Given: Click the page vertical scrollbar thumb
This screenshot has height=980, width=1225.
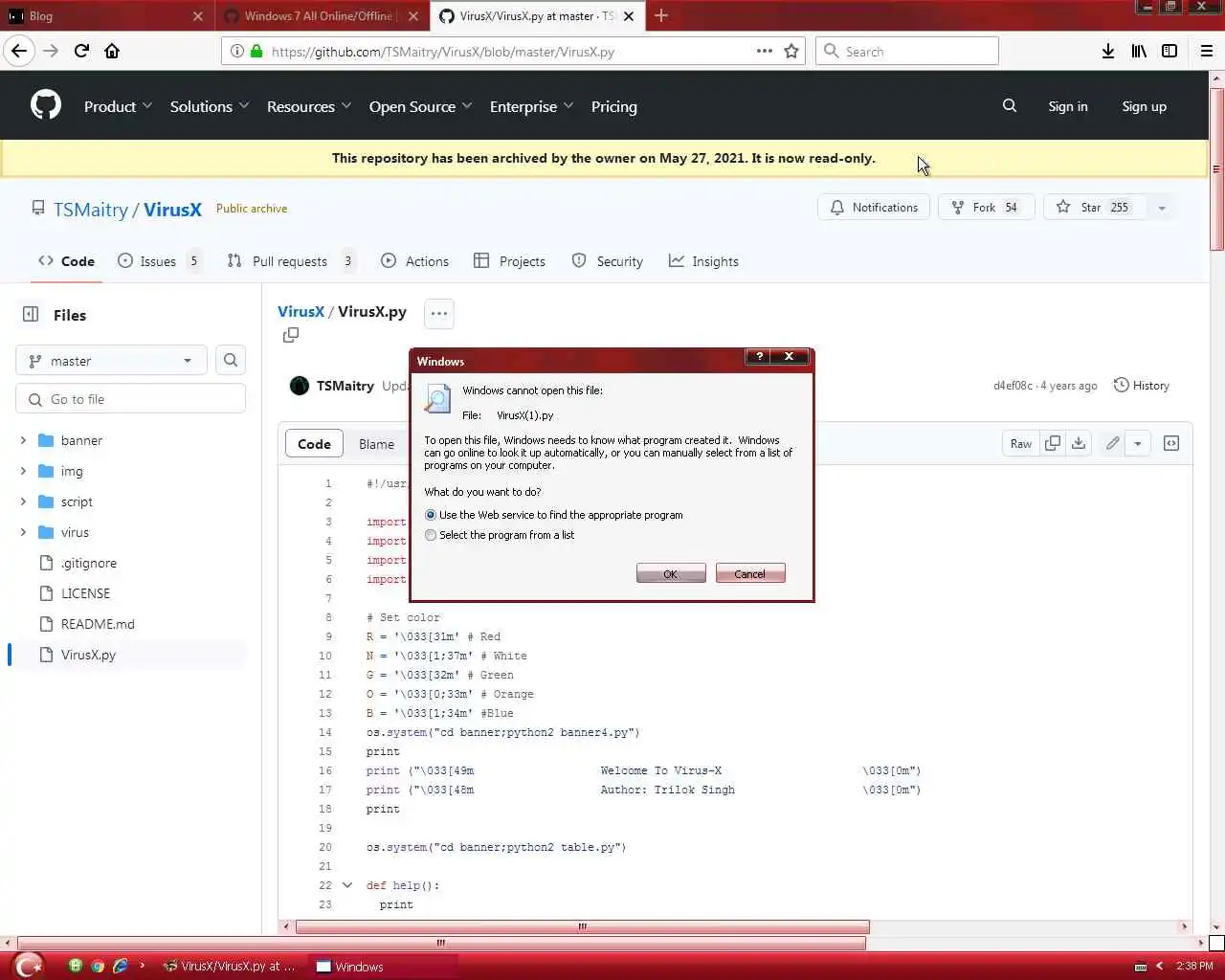Looking at the screenshot, I should (x=1217, y=169).
